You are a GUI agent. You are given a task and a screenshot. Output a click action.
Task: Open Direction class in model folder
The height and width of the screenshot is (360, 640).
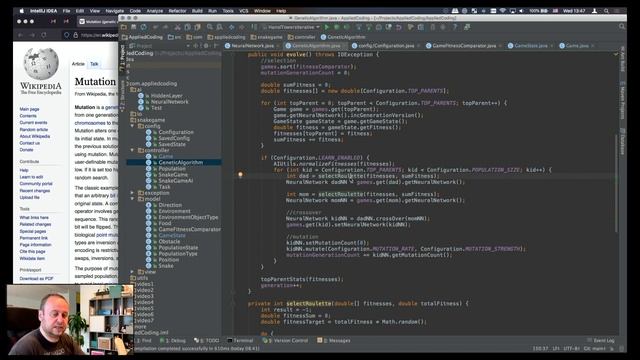[170, 205]
